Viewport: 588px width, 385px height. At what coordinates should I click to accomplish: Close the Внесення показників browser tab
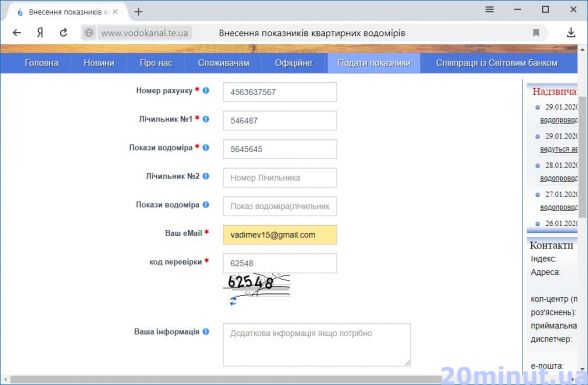click(116, 12)
